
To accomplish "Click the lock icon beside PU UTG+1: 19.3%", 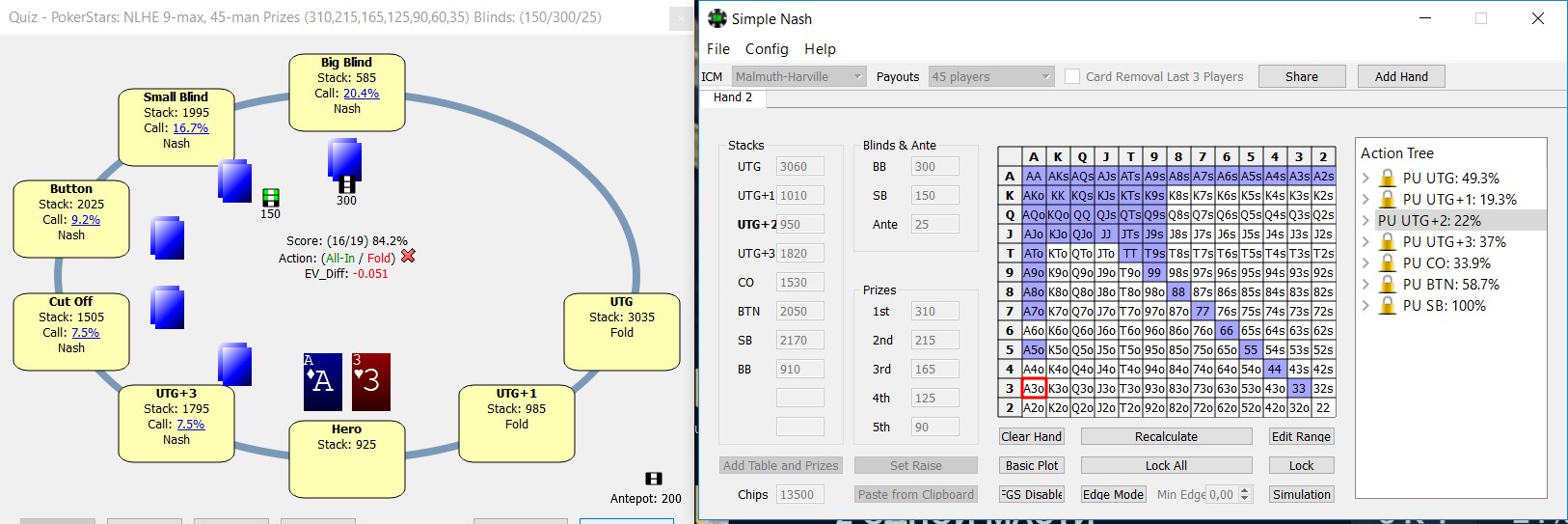I will click(x=1388, y=199).
